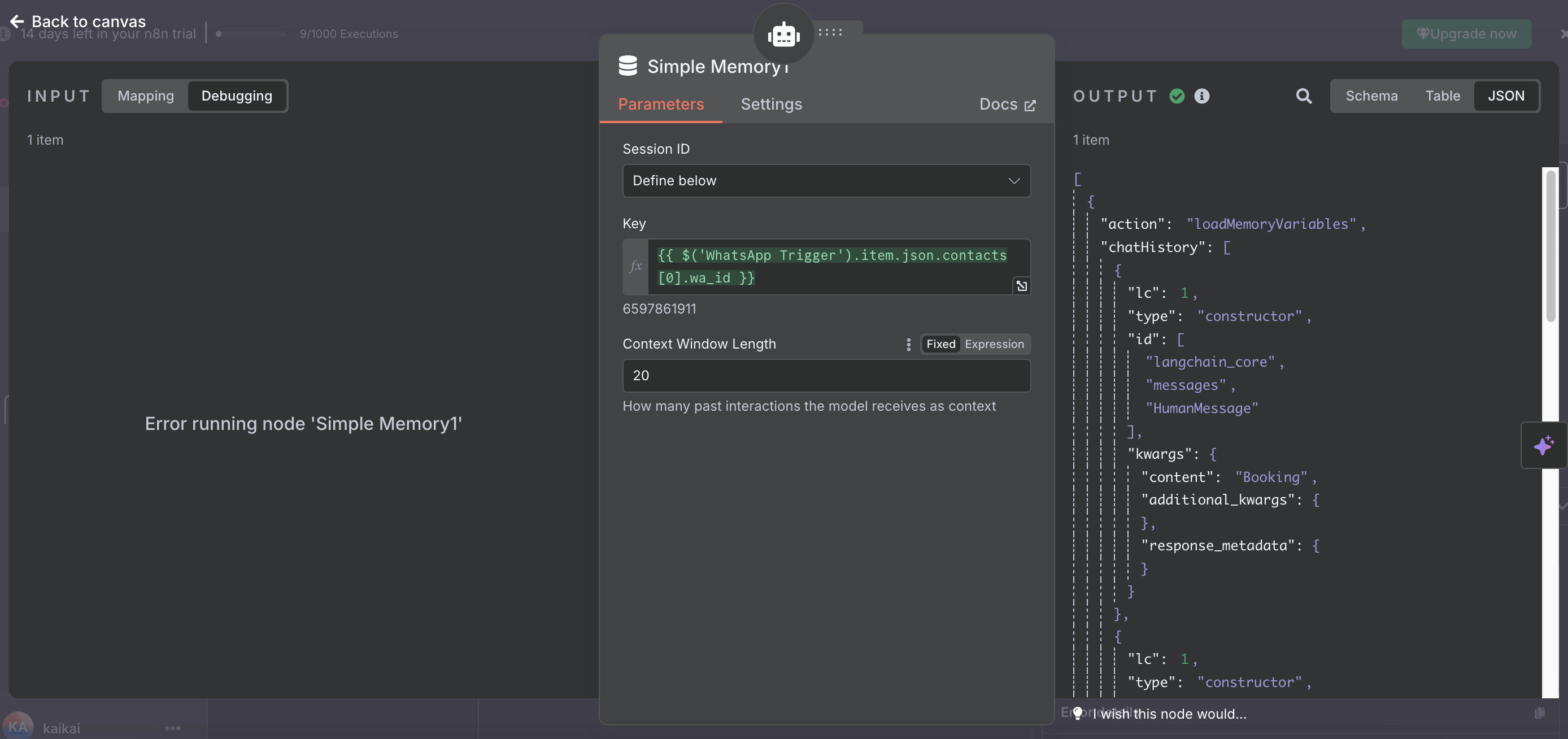Click the kaikai username label

tap(62, 728)
